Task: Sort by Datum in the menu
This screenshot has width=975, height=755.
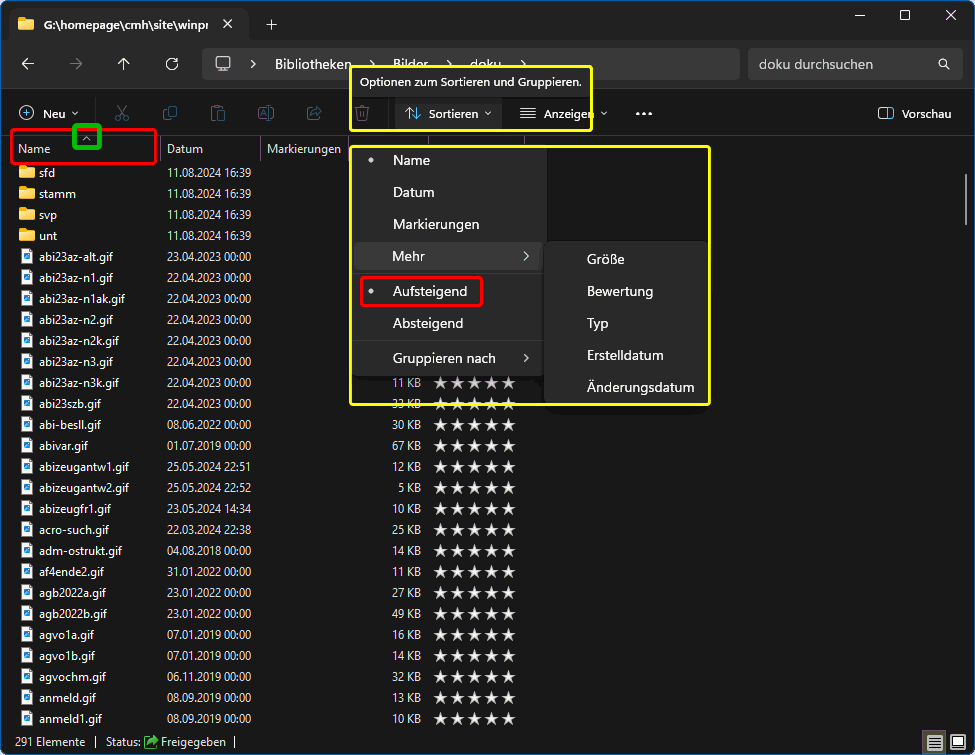Action: 413,192
